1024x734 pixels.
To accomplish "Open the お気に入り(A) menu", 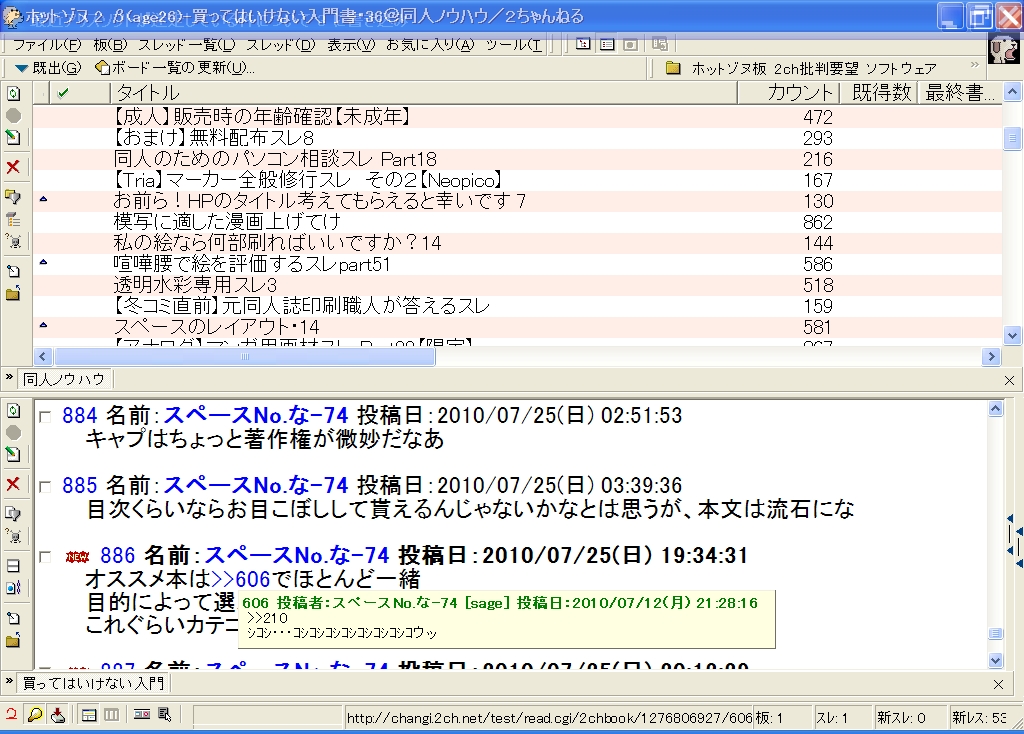I will (x=430, y=44).
